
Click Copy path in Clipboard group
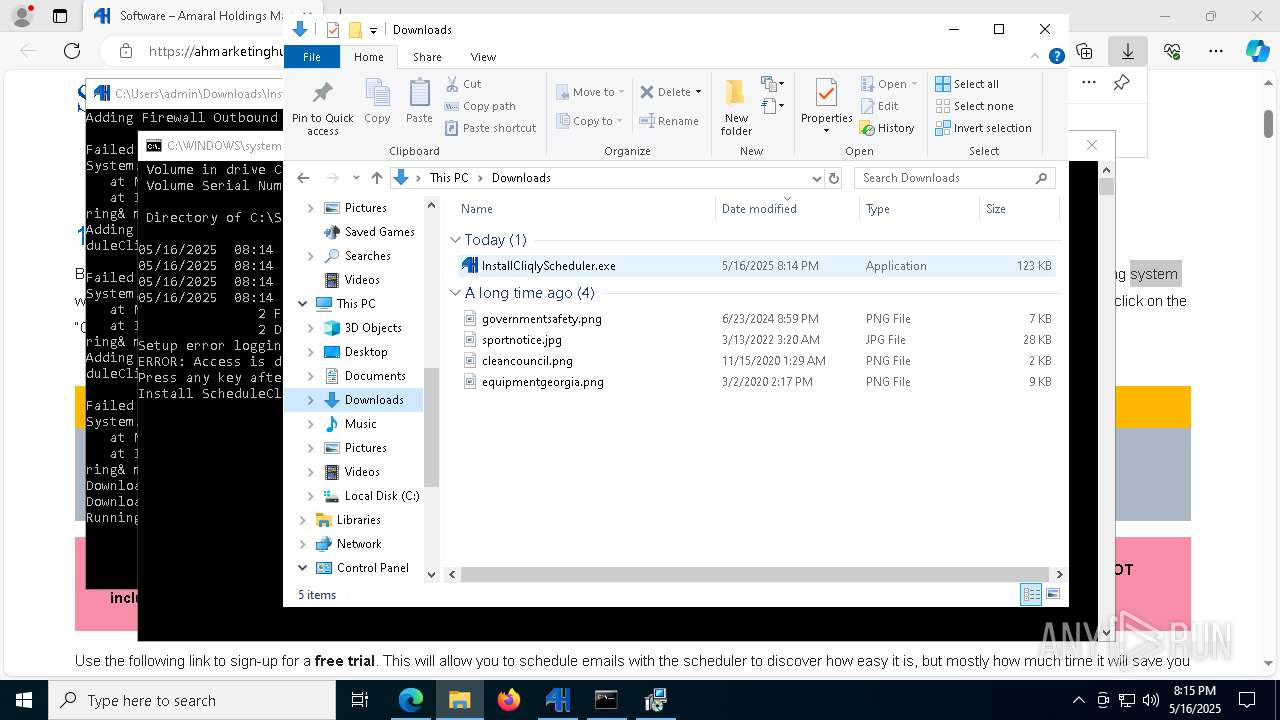pos(480,106)
